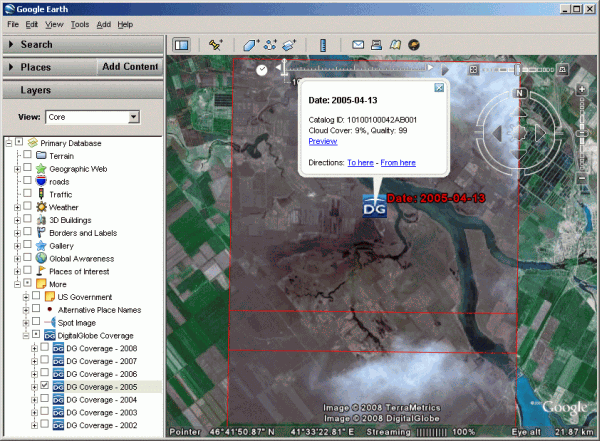Enable the roads layer checkbox
Viewport: 600px width, 441px height.
[27, 180]
